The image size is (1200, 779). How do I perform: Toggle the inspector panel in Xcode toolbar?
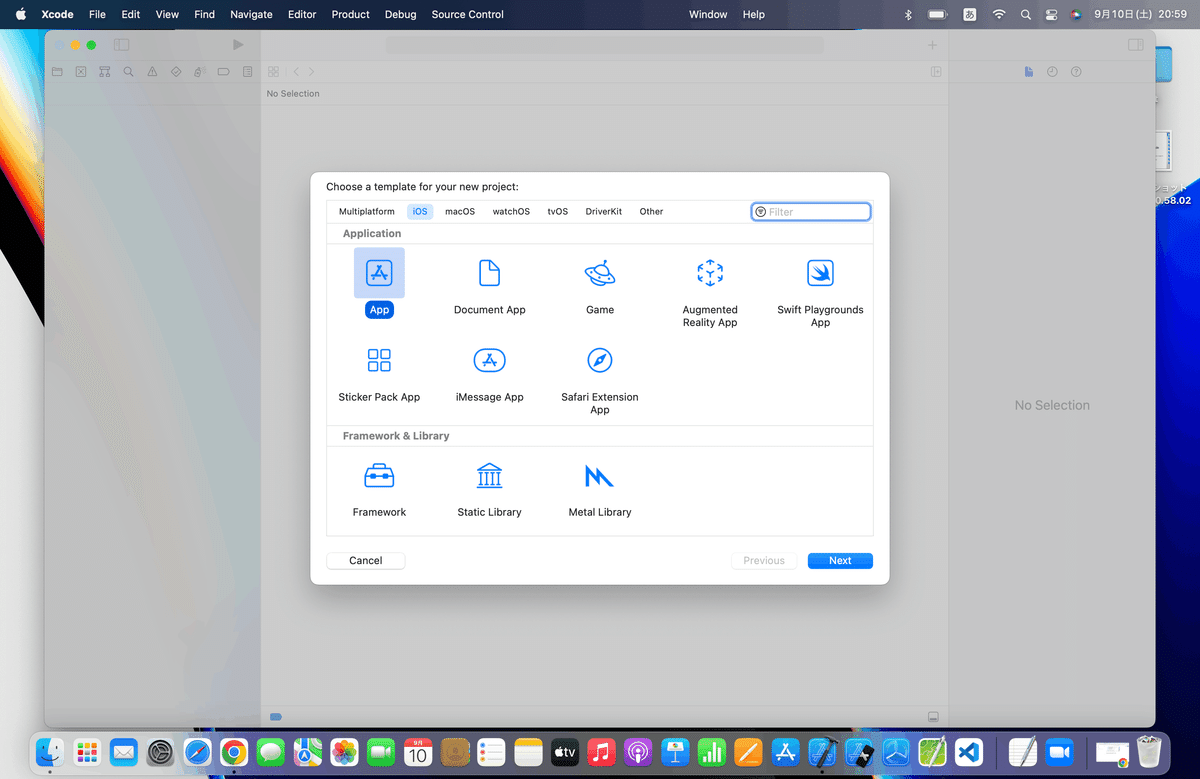point(1135,45)
